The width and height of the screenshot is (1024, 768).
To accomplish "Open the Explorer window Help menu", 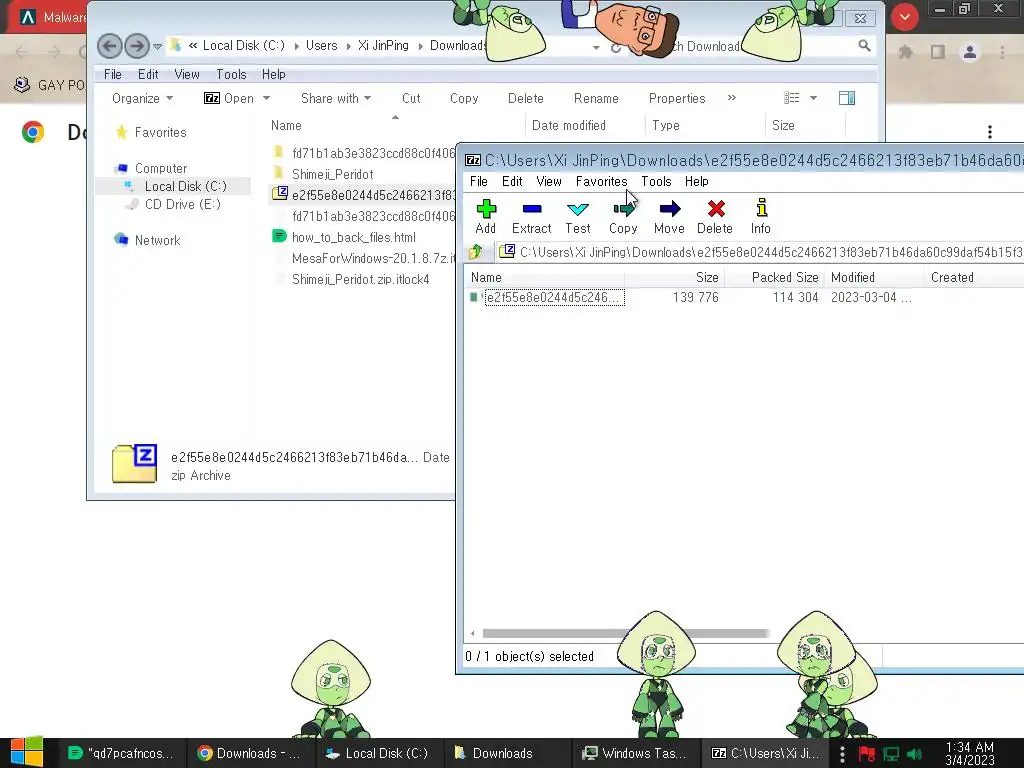I will (x=274, y=74).
